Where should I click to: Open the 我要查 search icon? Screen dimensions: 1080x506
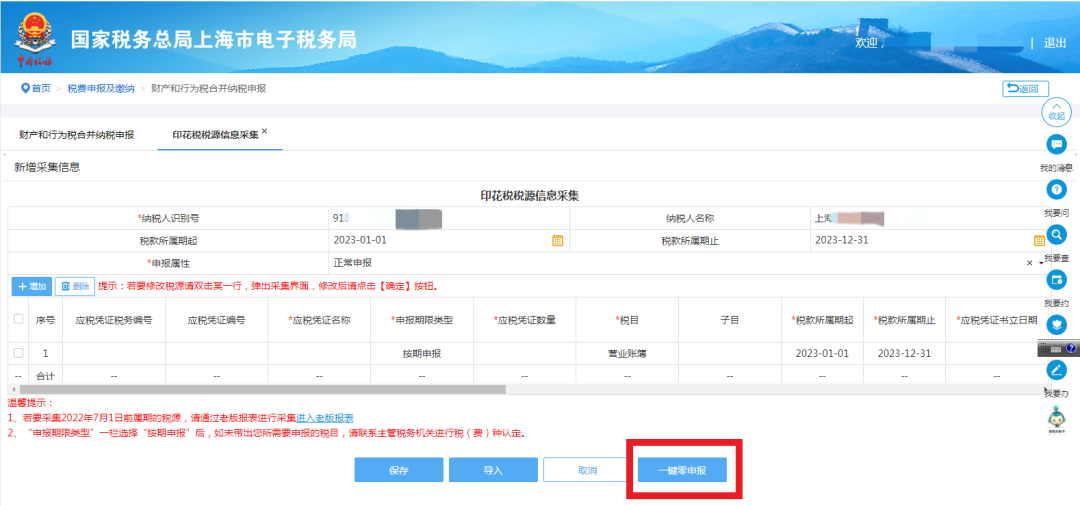click(1056, 235)
